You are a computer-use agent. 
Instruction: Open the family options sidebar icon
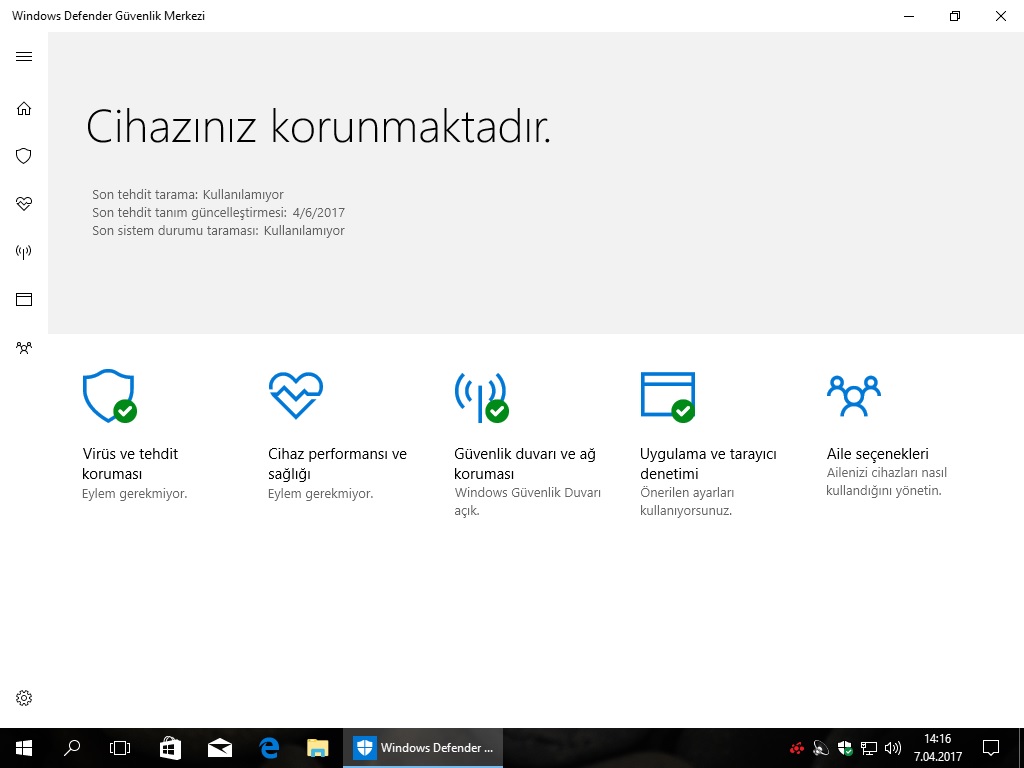pyautogui.click(x=24, y=348)
